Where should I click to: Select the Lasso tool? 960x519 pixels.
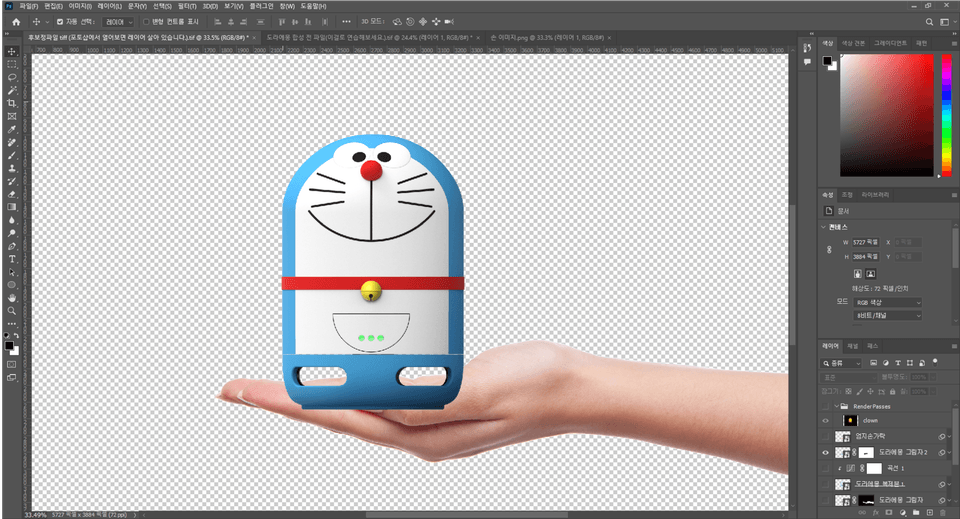pyautogui.click(x=12, y=77)
